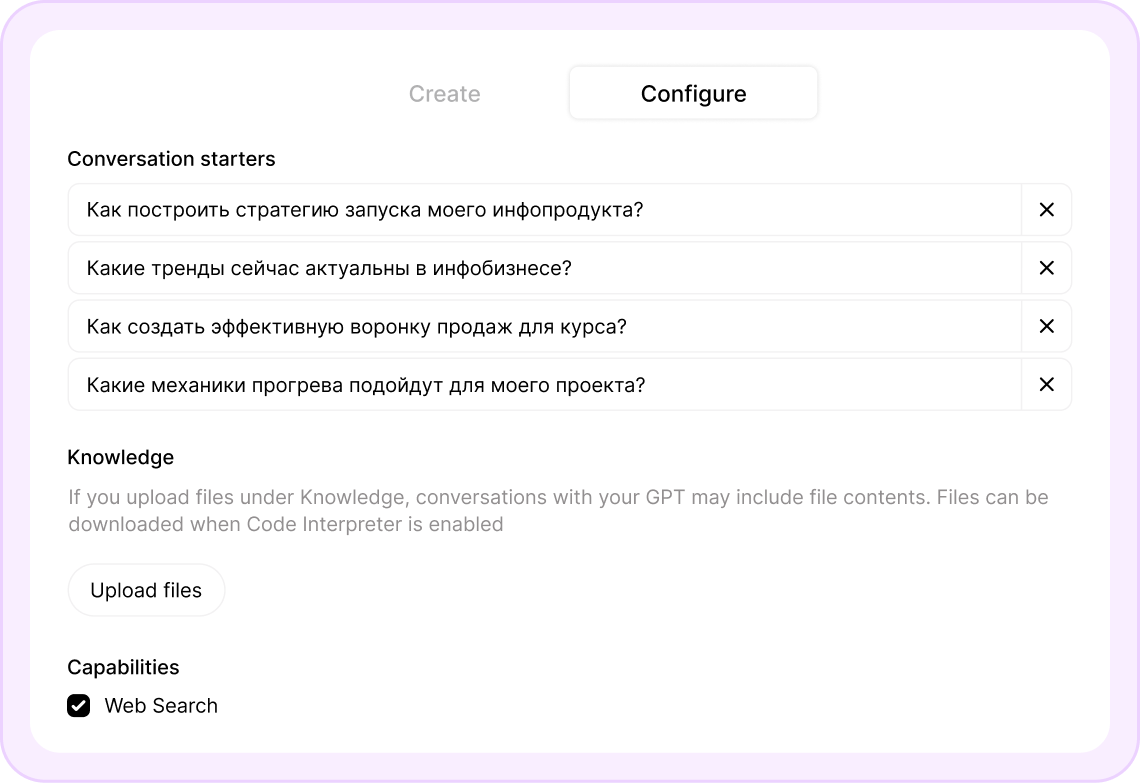Click the checkmark icon beside Web Search
Image resolution: width=1140 pixels, height=783 pixels.
coord(78,705)
